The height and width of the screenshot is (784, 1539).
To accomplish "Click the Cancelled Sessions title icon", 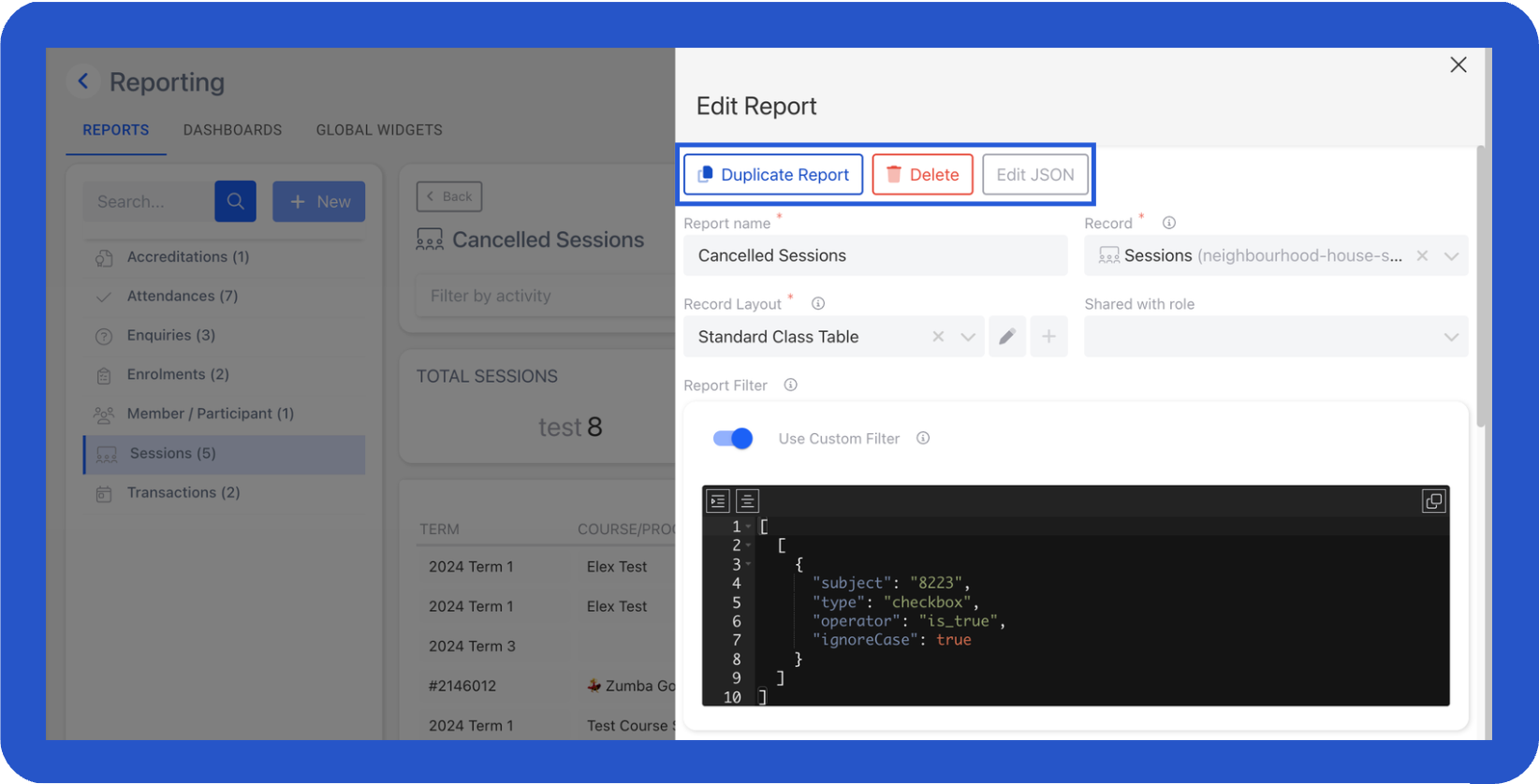I will 430,240.
